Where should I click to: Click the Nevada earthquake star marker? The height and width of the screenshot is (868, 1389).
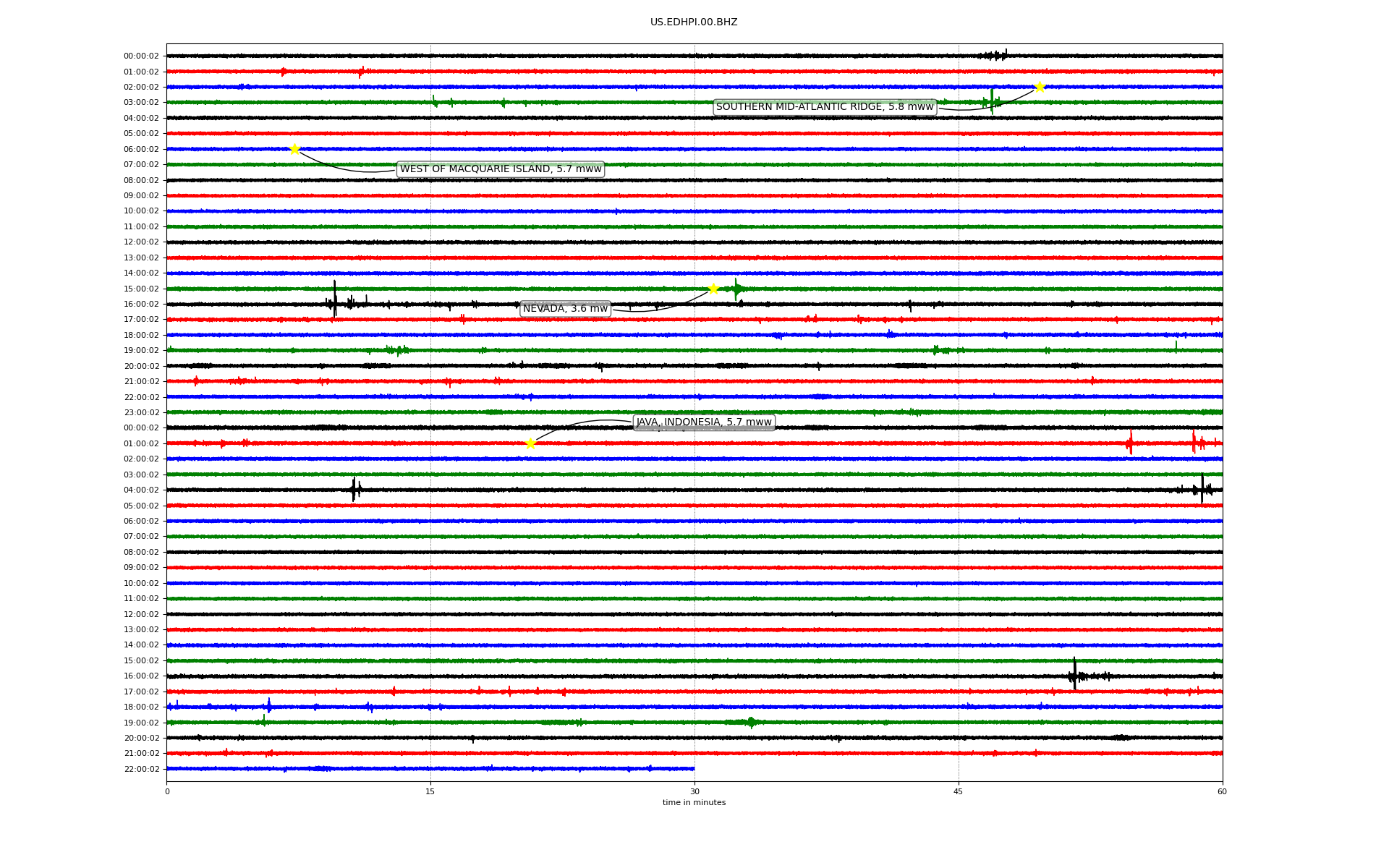pyautogui.click(x=713, y=289)
